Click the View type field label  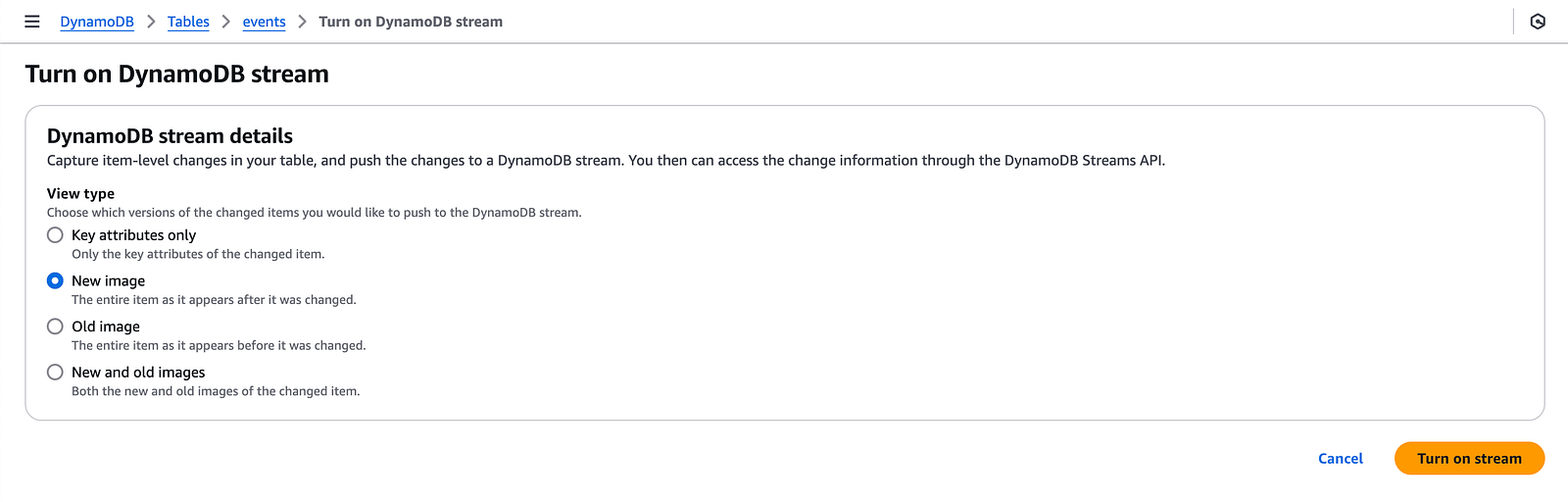point(80,193)
